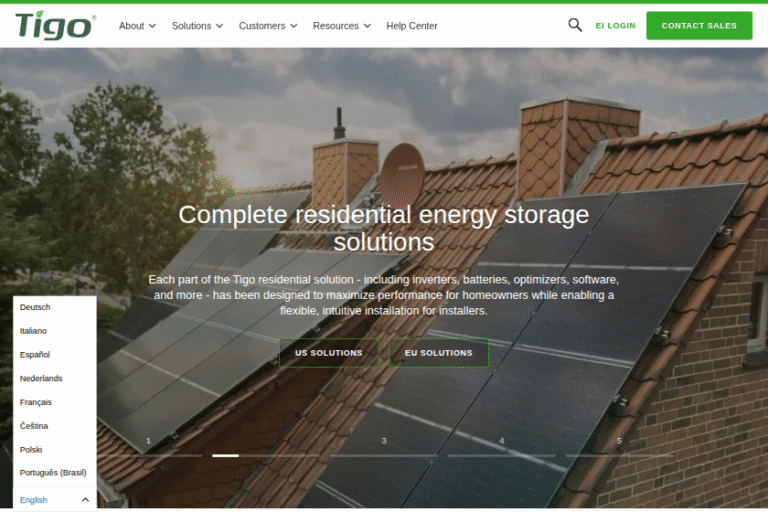Choose Español from the language list
This screenshot has width=768, height=512.
click(x=35, y=355)
